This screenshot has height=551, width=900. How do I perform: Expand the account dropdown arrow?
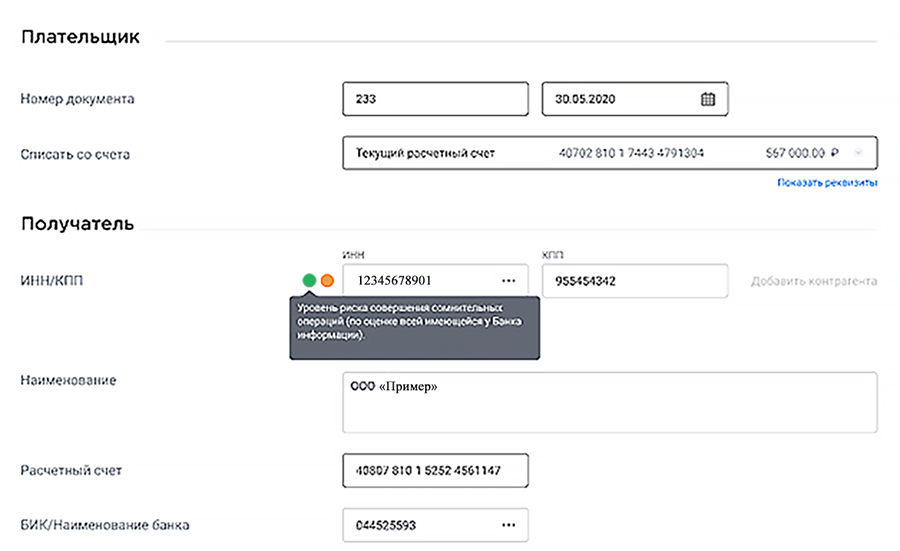tap(858, 153)
